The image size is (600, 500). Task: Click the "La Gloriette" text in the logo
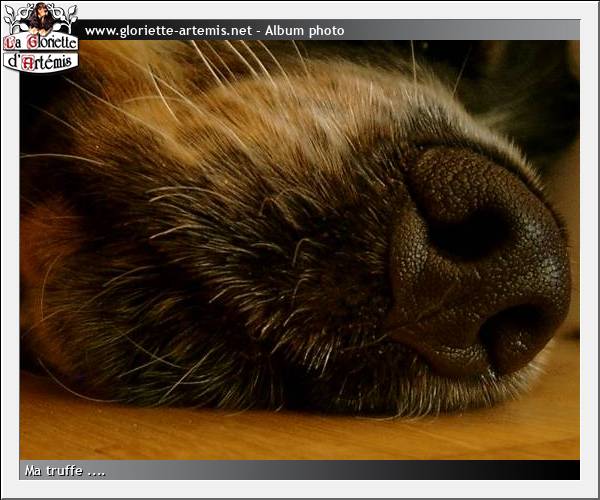pos(40,43)
